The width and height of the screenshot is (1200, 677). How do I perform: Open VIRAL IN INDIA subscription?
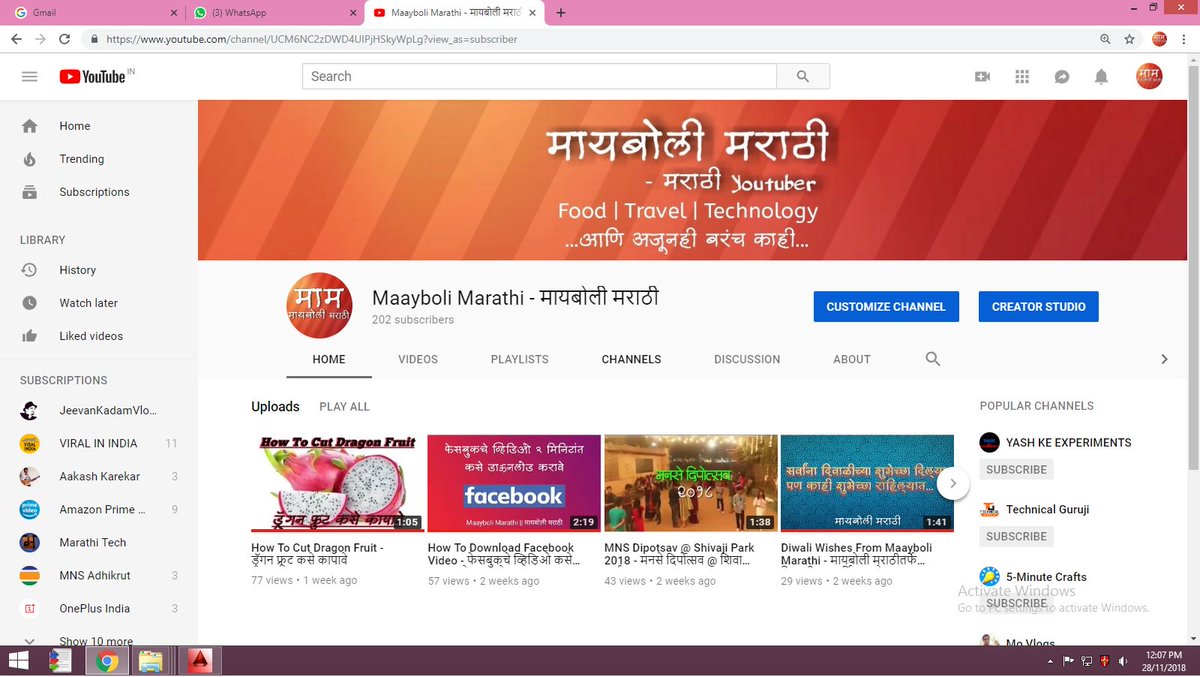98,443
